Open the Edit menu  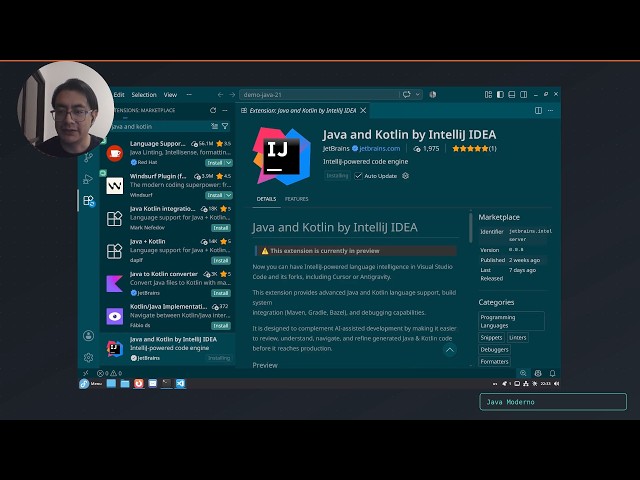119,95
